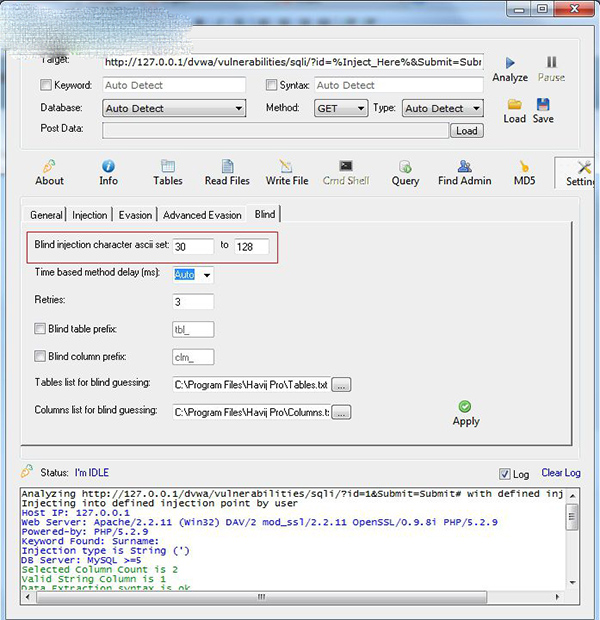Open the Cmd Shell tool
Viewport: 600px width, 620px height.
(345, 167)
